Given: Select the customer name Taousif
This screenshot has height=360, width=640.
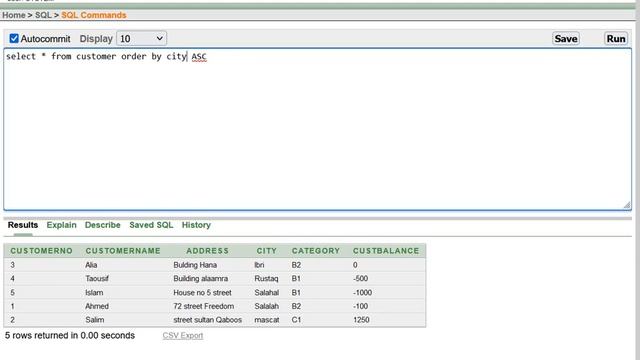Looking at the screenshot, I should click(x=97, y=278).
